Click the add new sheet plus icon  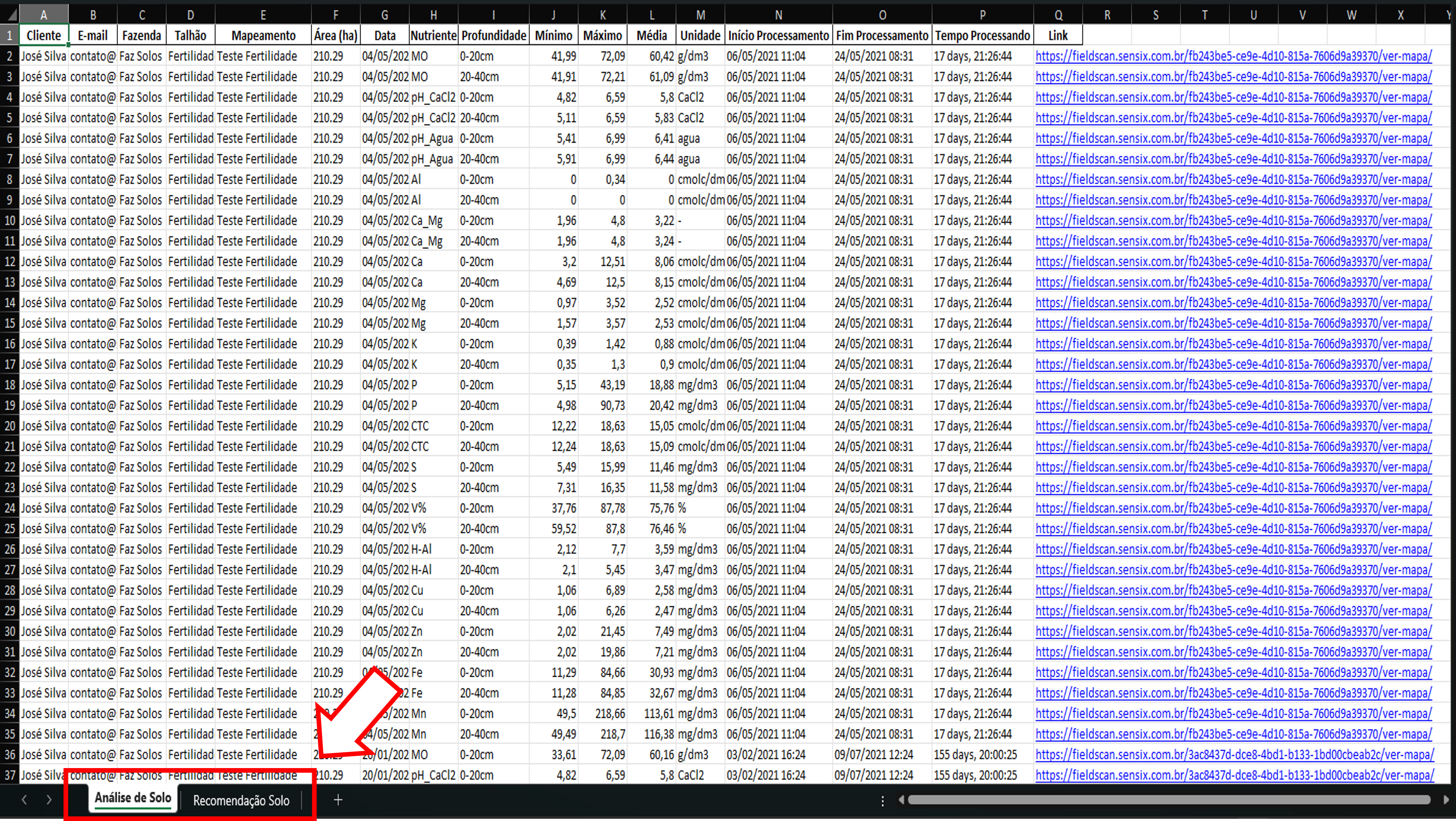pyautogui.click(x=338, y=799)
